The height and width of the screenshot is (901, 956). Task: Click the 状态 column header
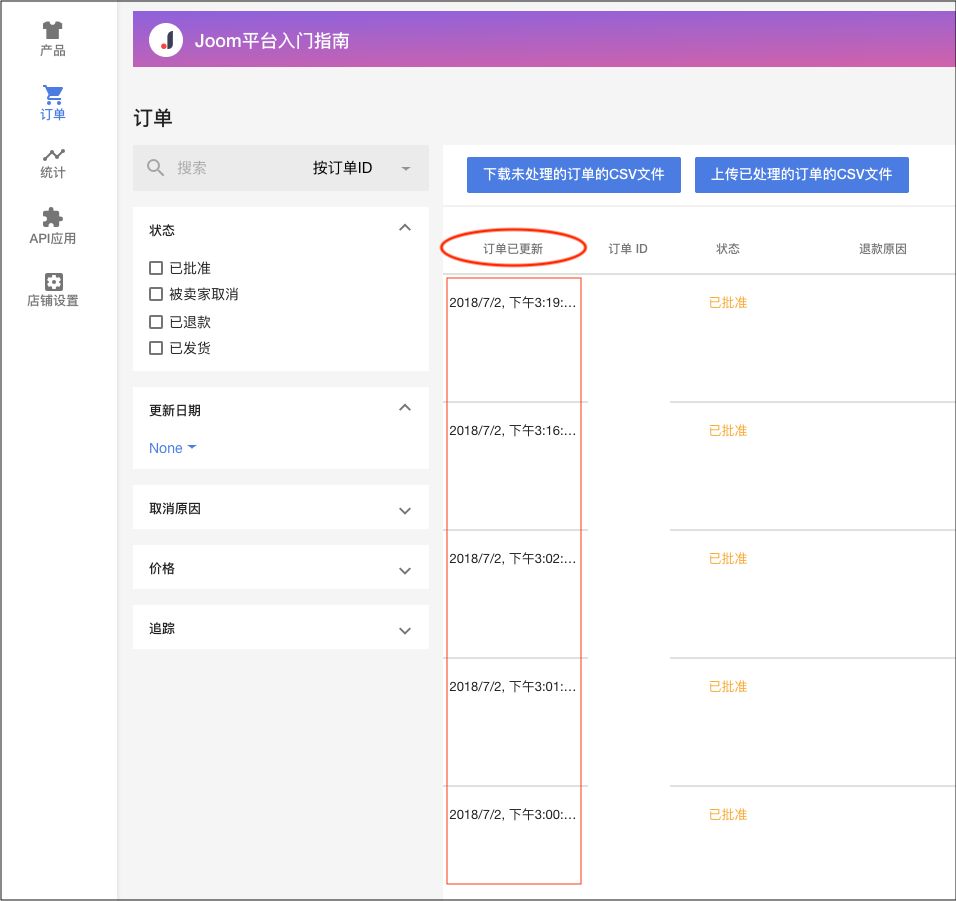(x=728, y=249)
